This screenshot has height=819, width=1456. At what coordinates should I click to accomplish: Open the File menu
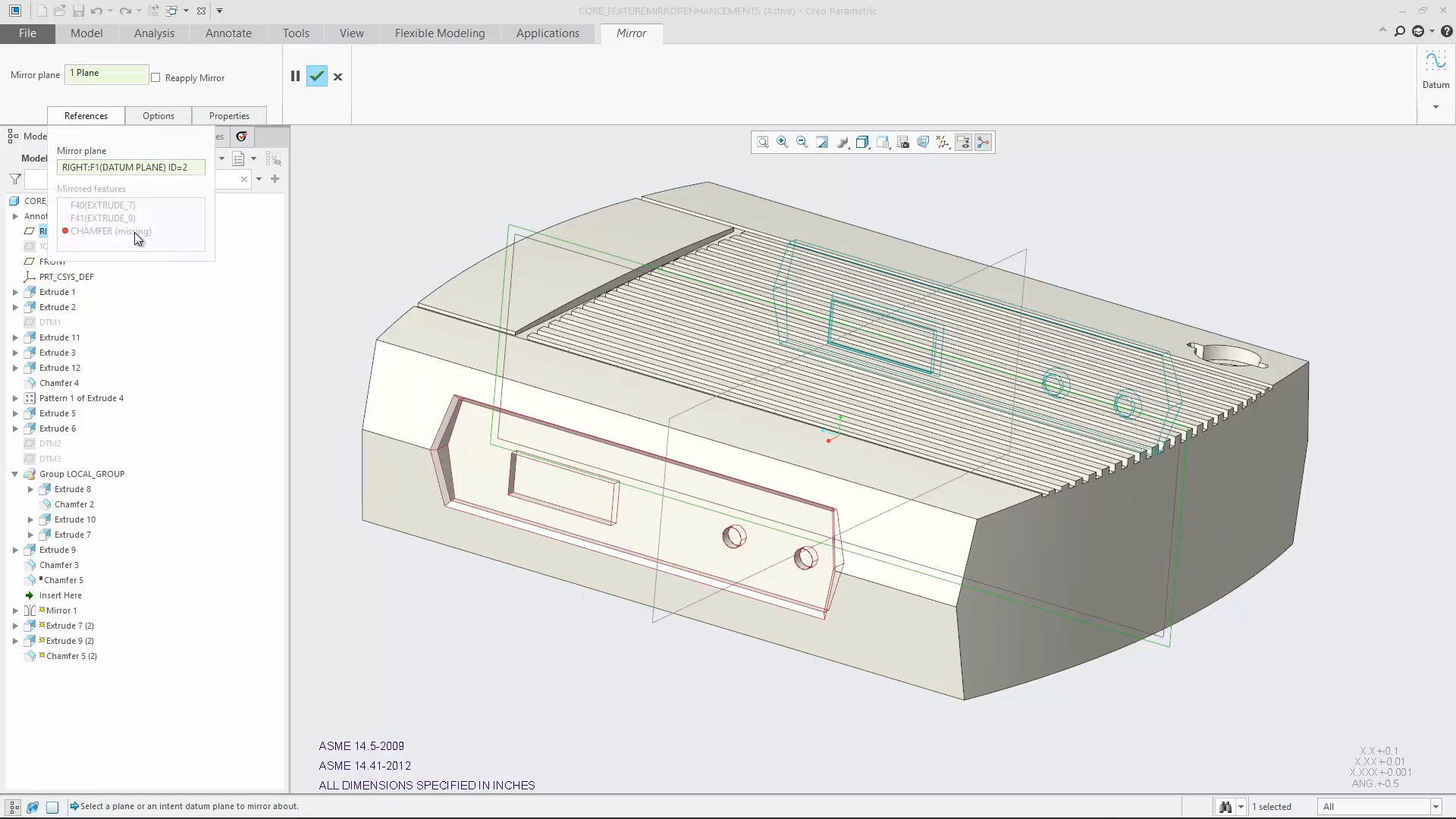(x=27, y=33)
